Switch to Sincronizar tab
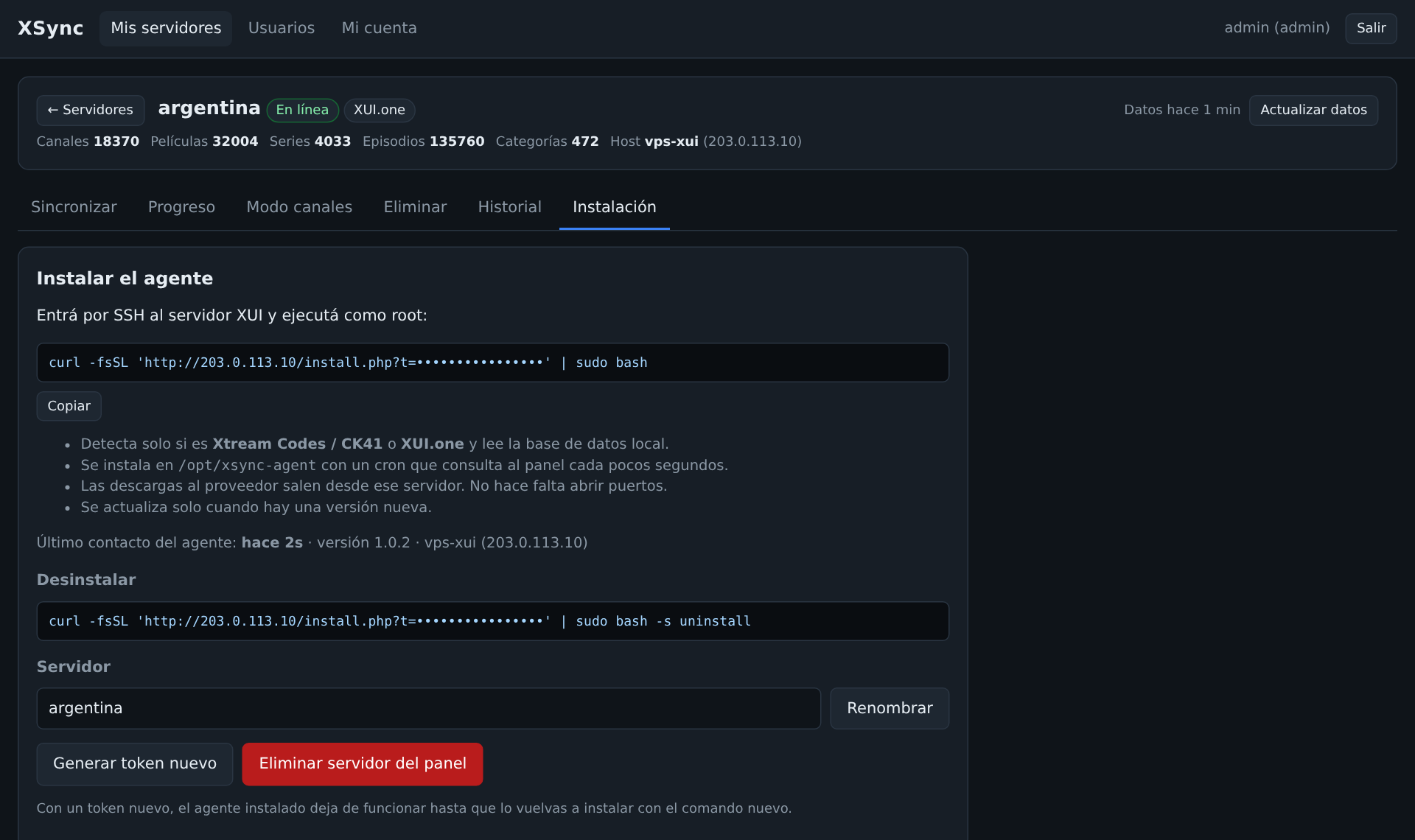This screenshot has height=840, width=1415. point(74,207)
